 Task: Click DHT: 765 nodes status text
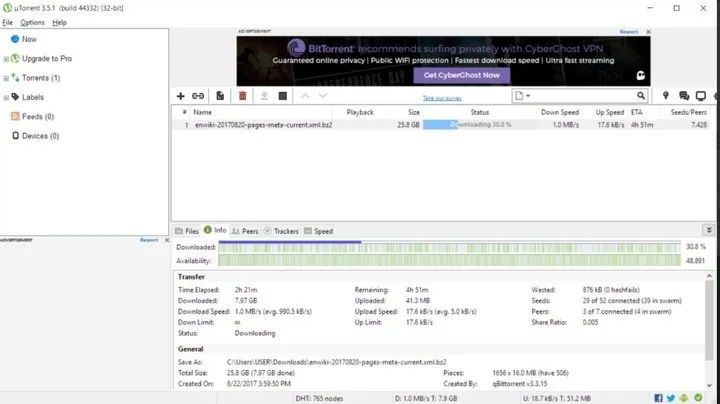[x=319, y=398]
